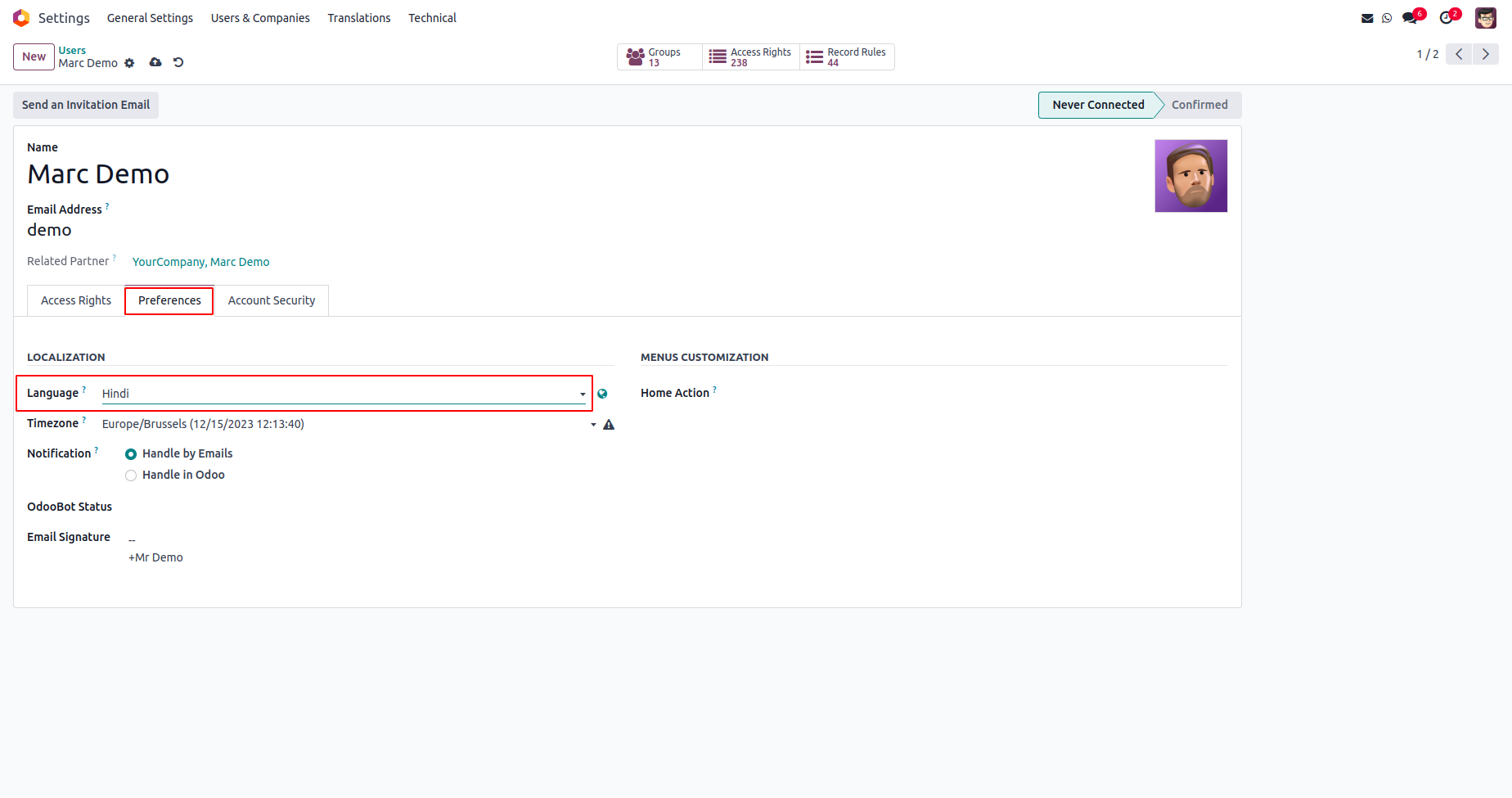The height and width of the screenshot is (798, 1512).
Task: Click the New button
Action: [x=34, y=56]
